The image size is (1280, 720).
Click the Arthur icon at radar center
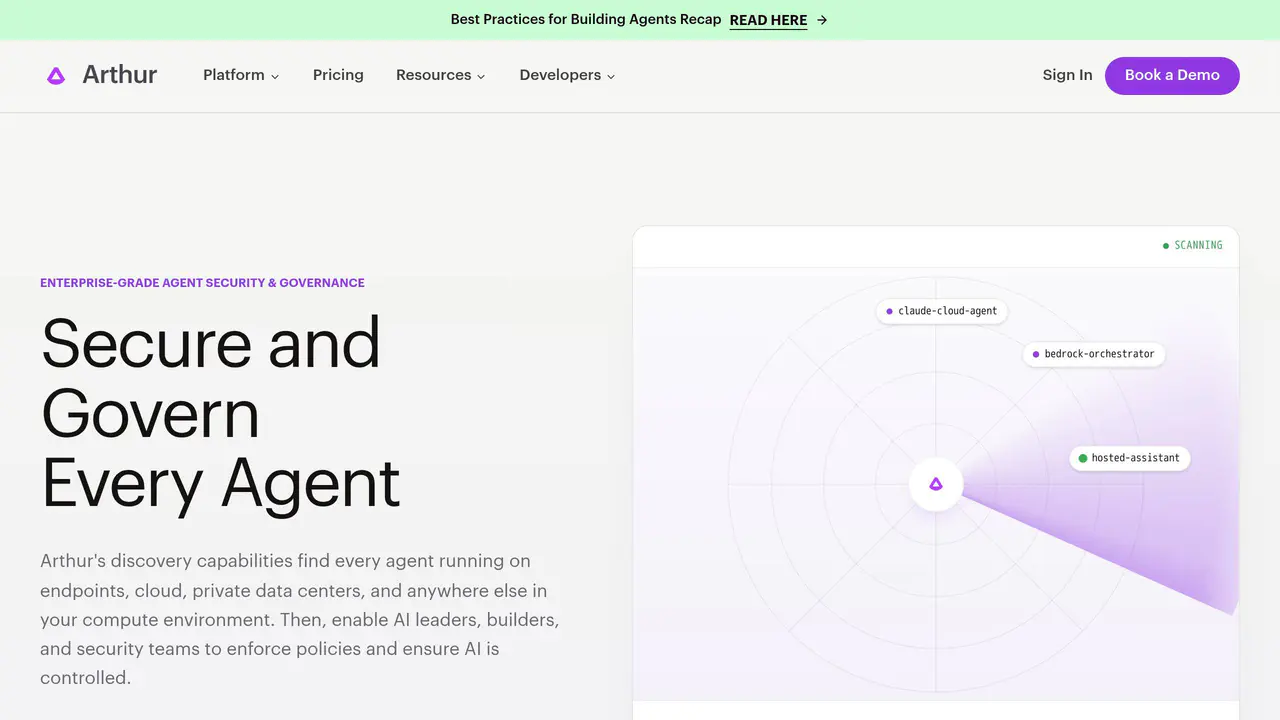point(936,484)
